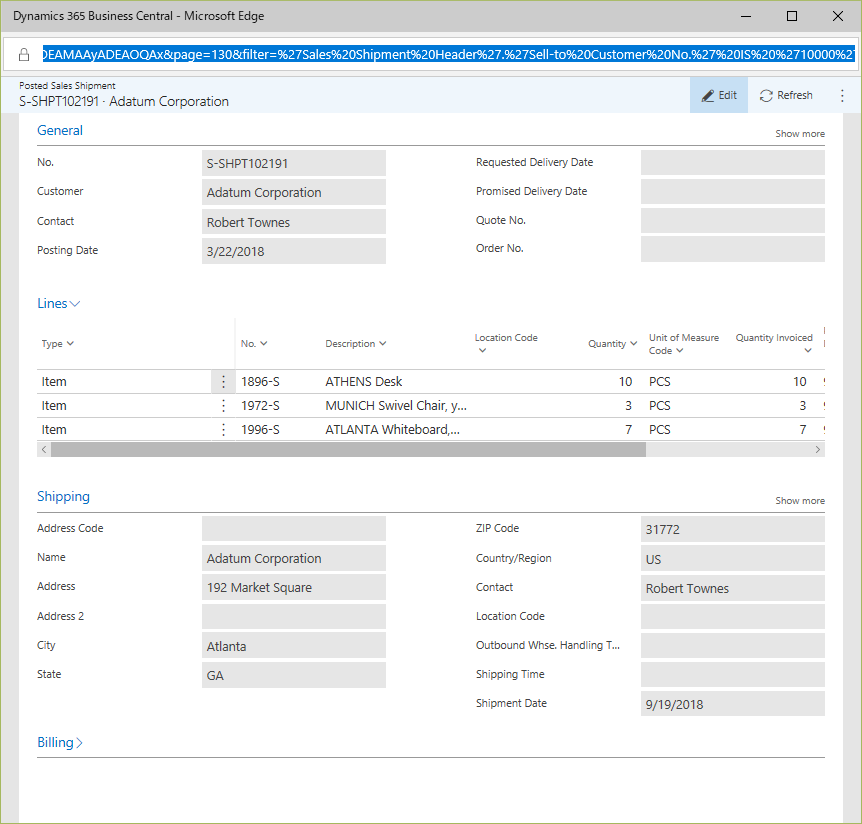Select item number 1972-S in lines

point(260,406)
